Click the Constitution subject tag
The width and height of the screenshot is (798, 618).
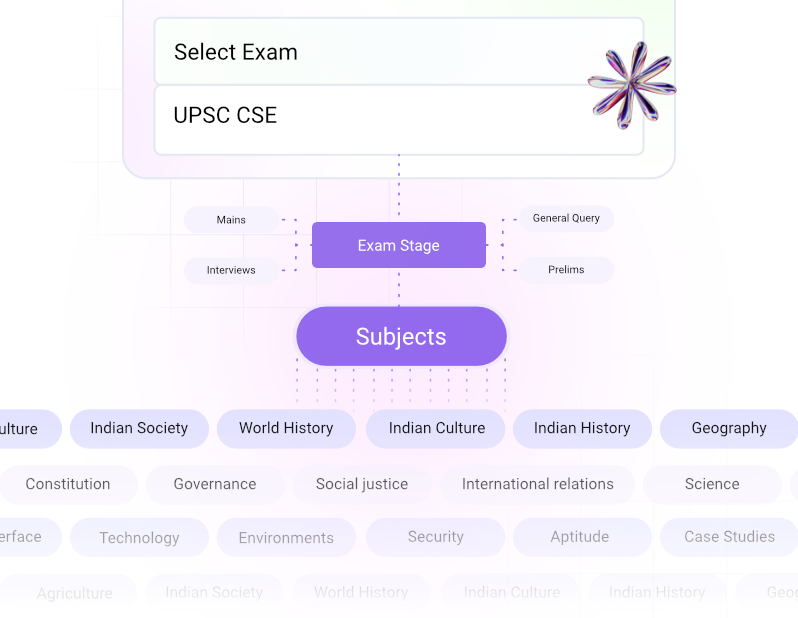[68, 484]
